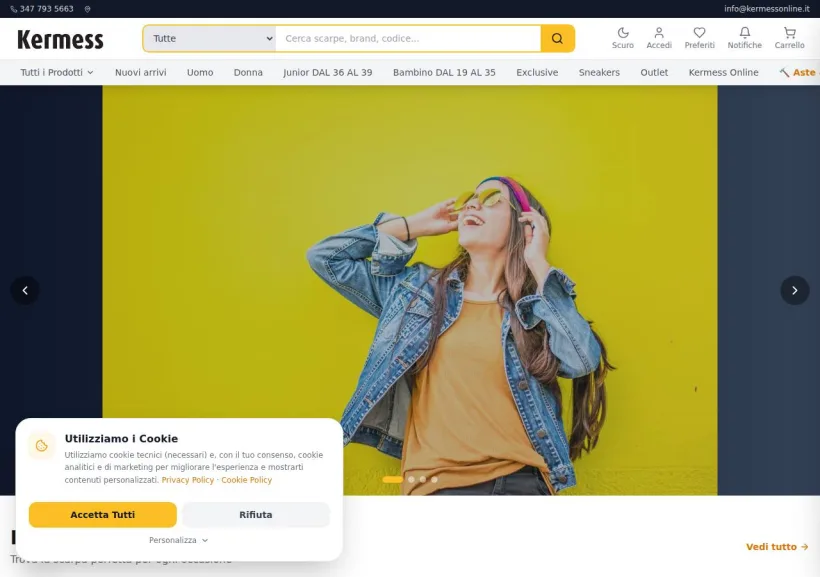Open the Exclusive section
This screenshot has width=820, height=577.
(x=537, y=72)
